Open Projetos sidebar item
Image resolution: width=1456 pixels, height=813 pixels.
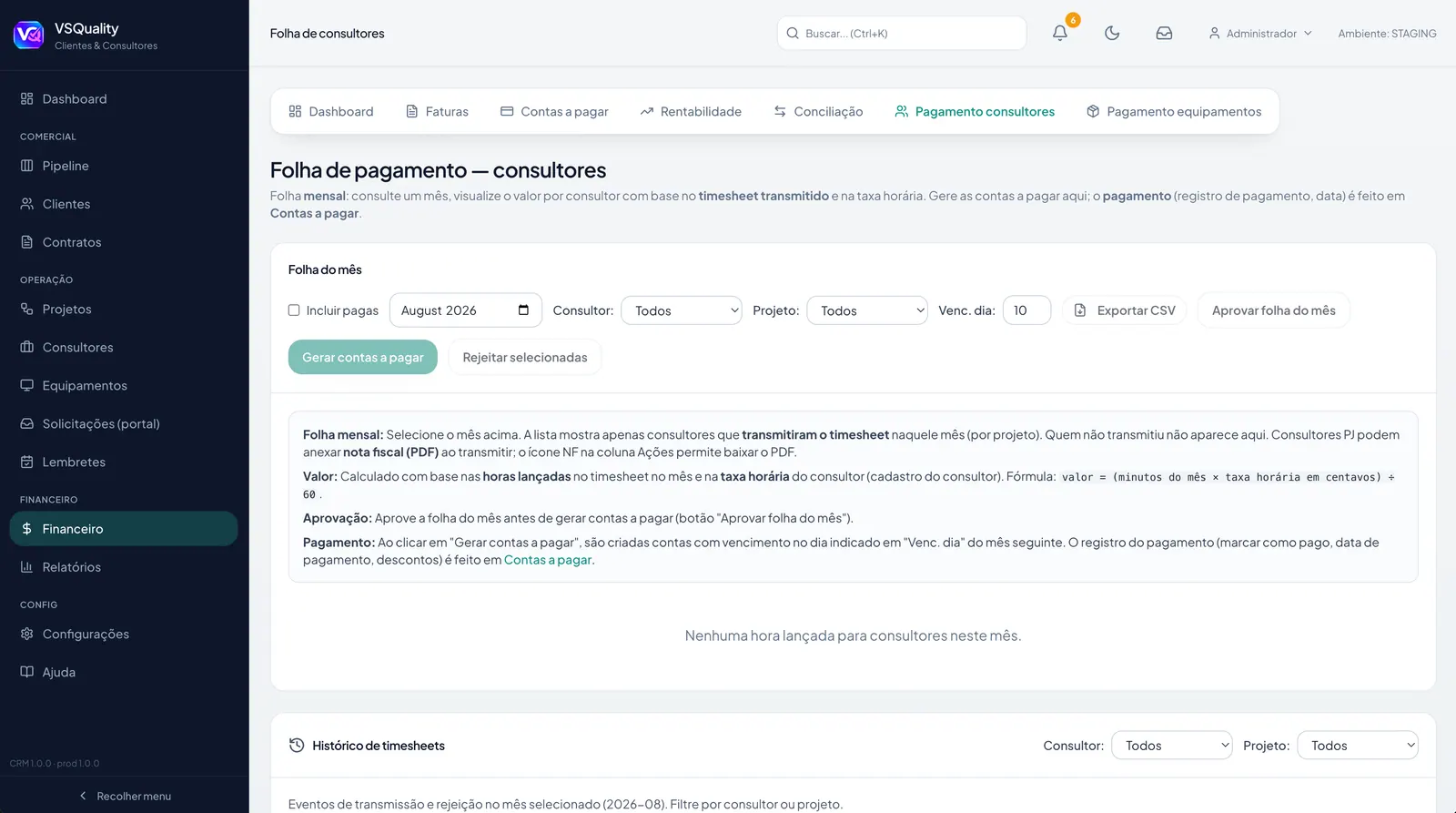pos(124,310)
